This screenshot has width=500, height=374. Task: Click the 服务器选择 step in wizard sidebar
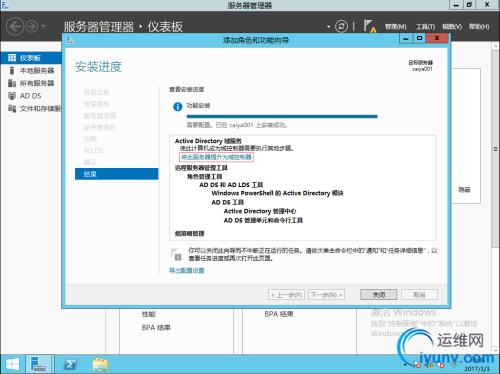coord(100,116)
